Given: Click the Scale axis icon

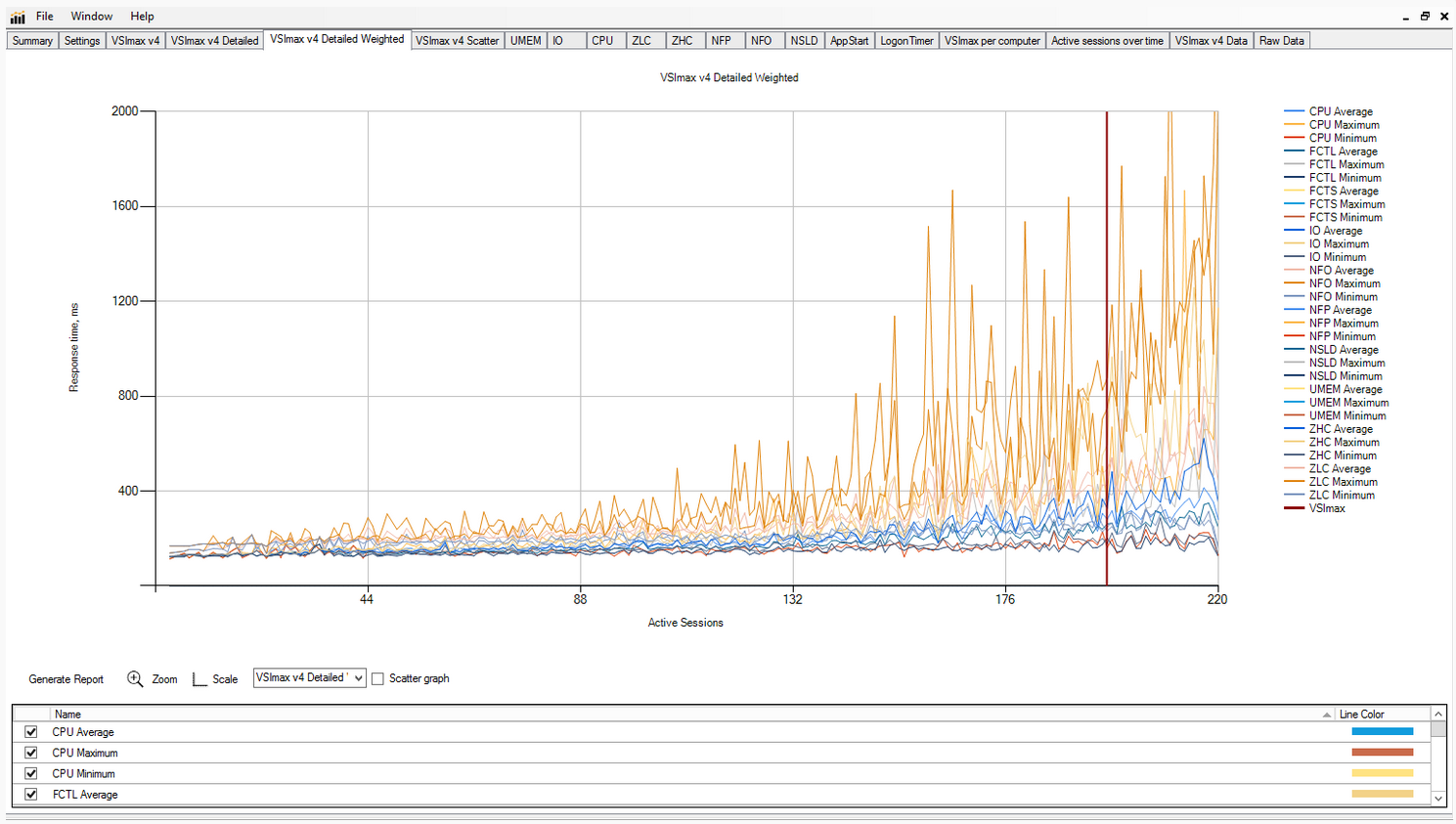Looking at the screenshot, I should pos(199,678).
